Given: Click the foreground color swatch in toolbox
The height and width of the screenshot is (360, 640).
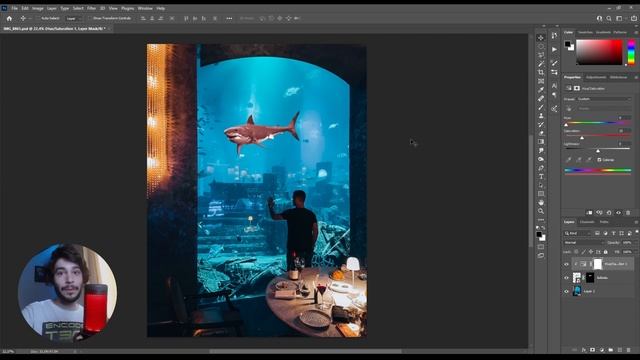Looking at the screenshot, I should [539, 235].
